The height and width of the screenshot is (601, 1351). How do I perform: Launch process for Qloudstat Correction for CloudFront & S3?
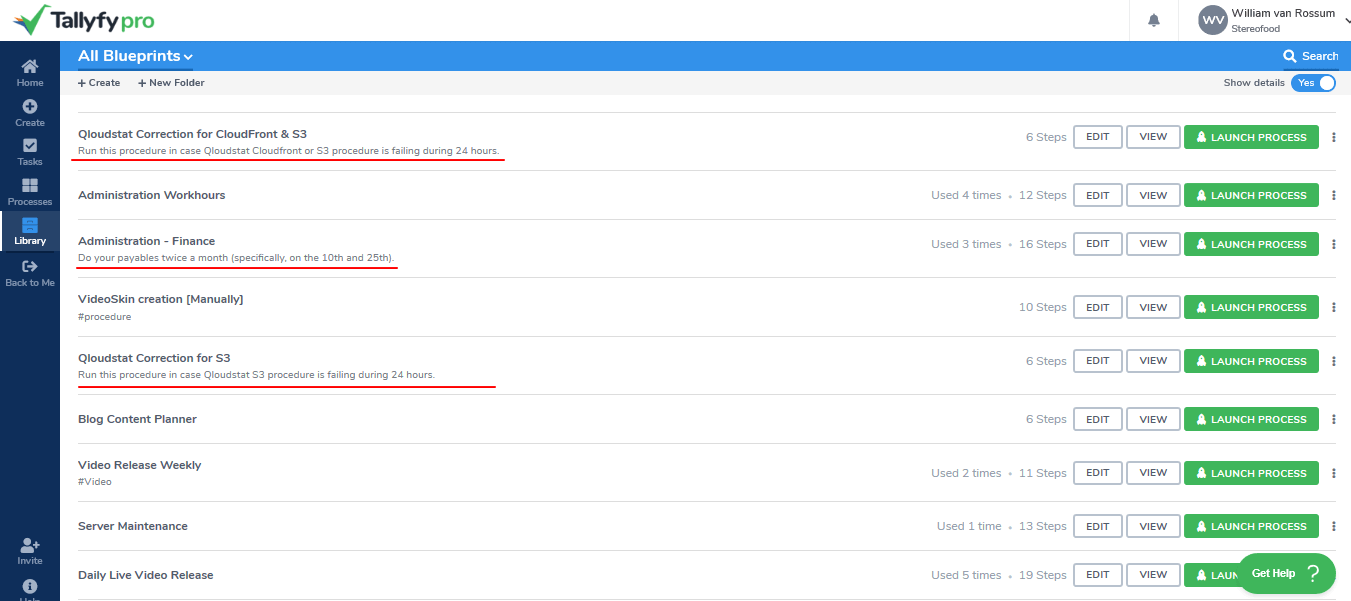(x=1251, y=137)
